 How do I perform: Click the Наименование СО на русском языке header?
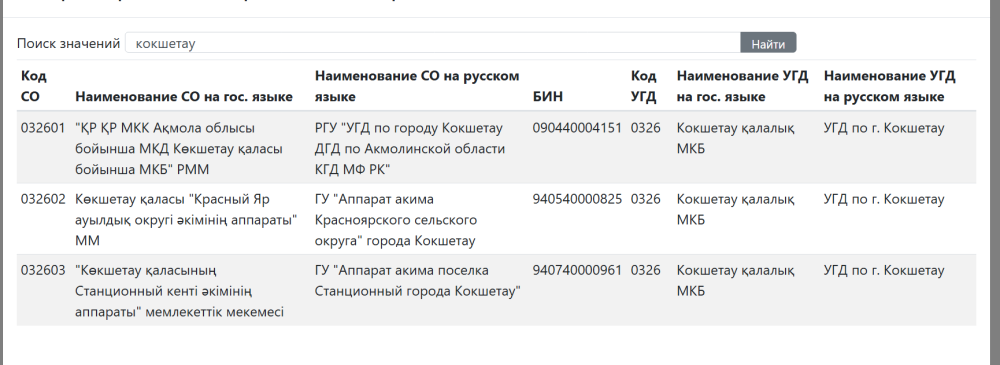pos(417,86)
